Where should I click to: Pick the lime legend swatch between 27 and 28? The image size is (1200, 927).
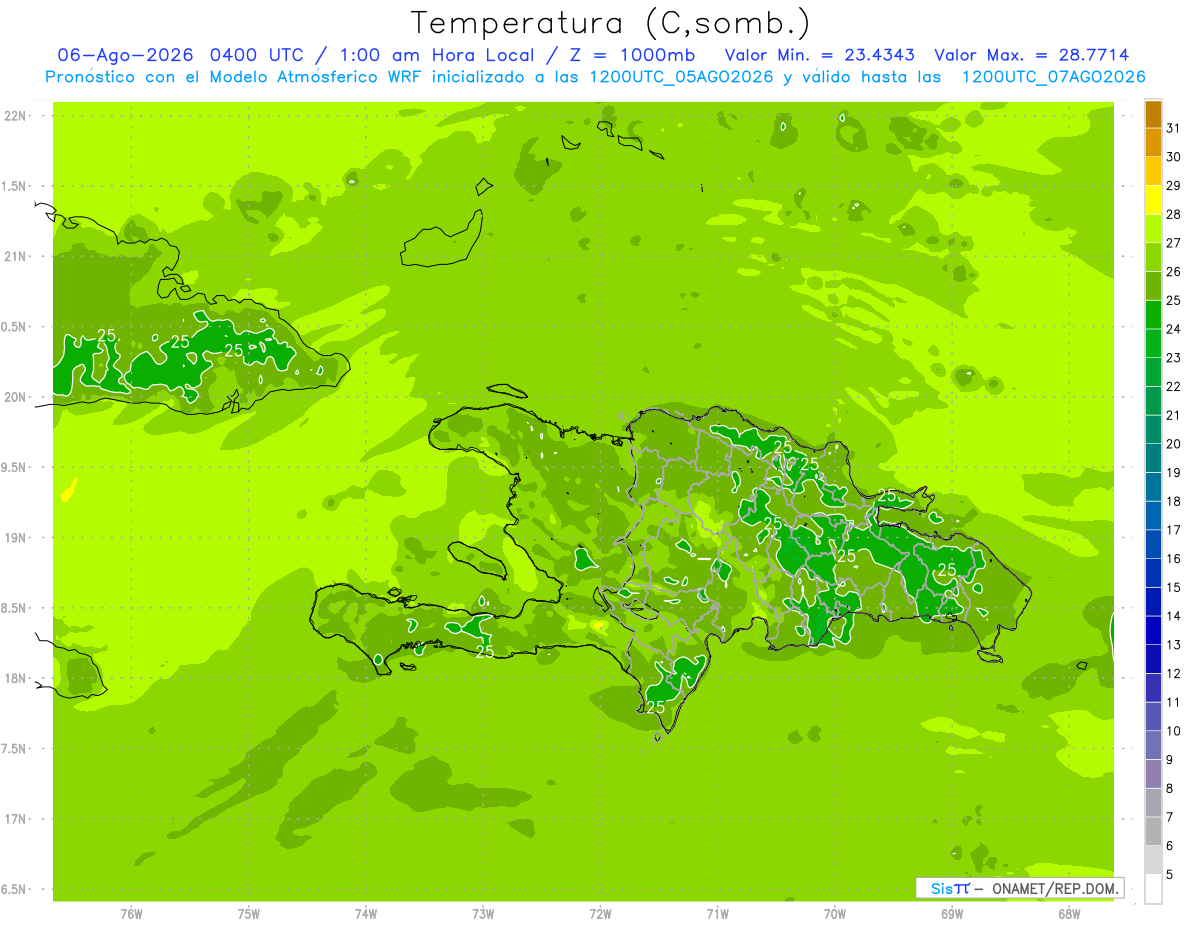pos(1153,229)
